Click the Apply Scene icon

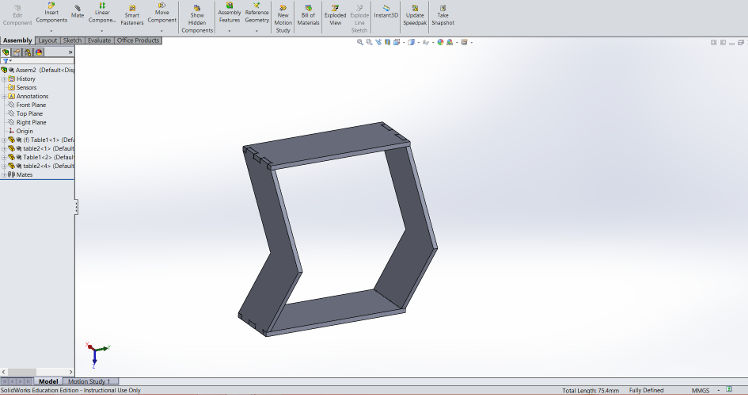pyautogui.click(x=449, y=42)
